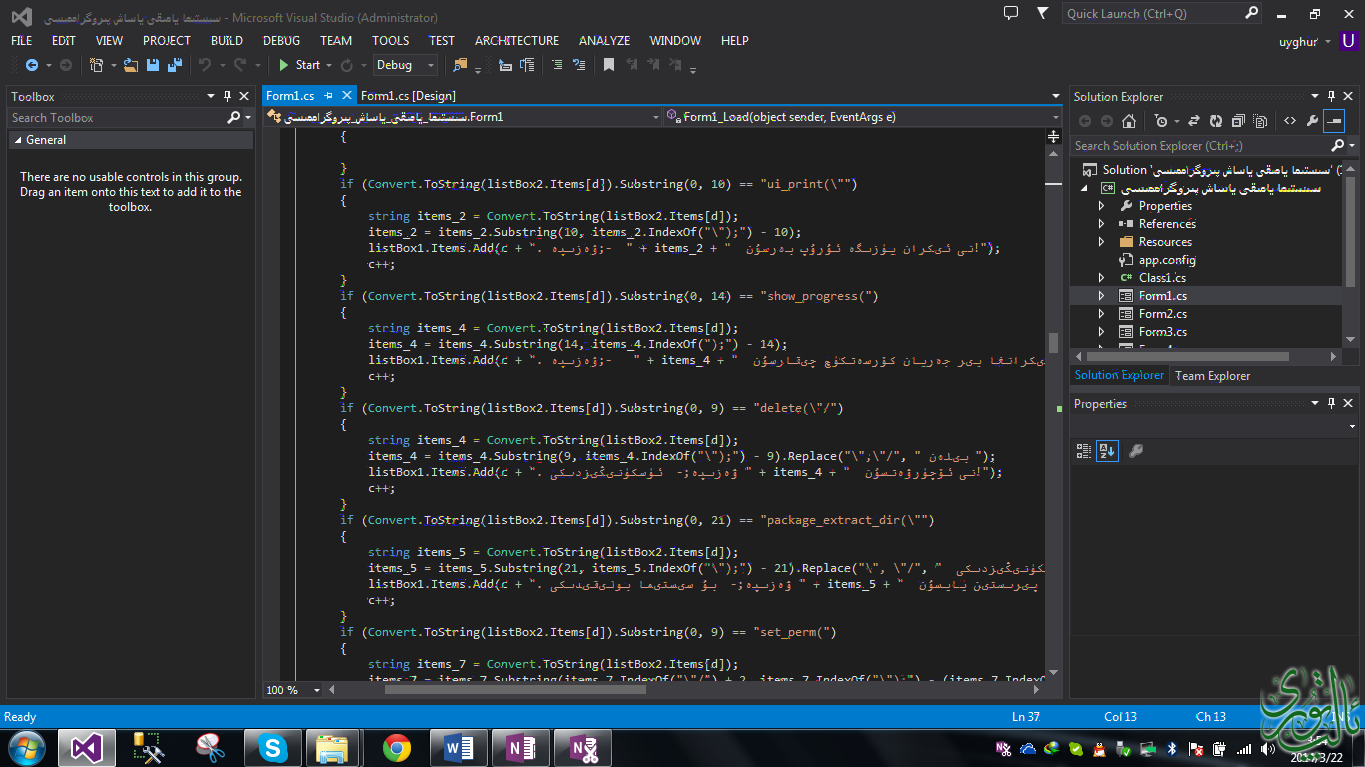Toggle Show All Files in Solution Explorer
1365x767 pixels.
[1260, 121]
